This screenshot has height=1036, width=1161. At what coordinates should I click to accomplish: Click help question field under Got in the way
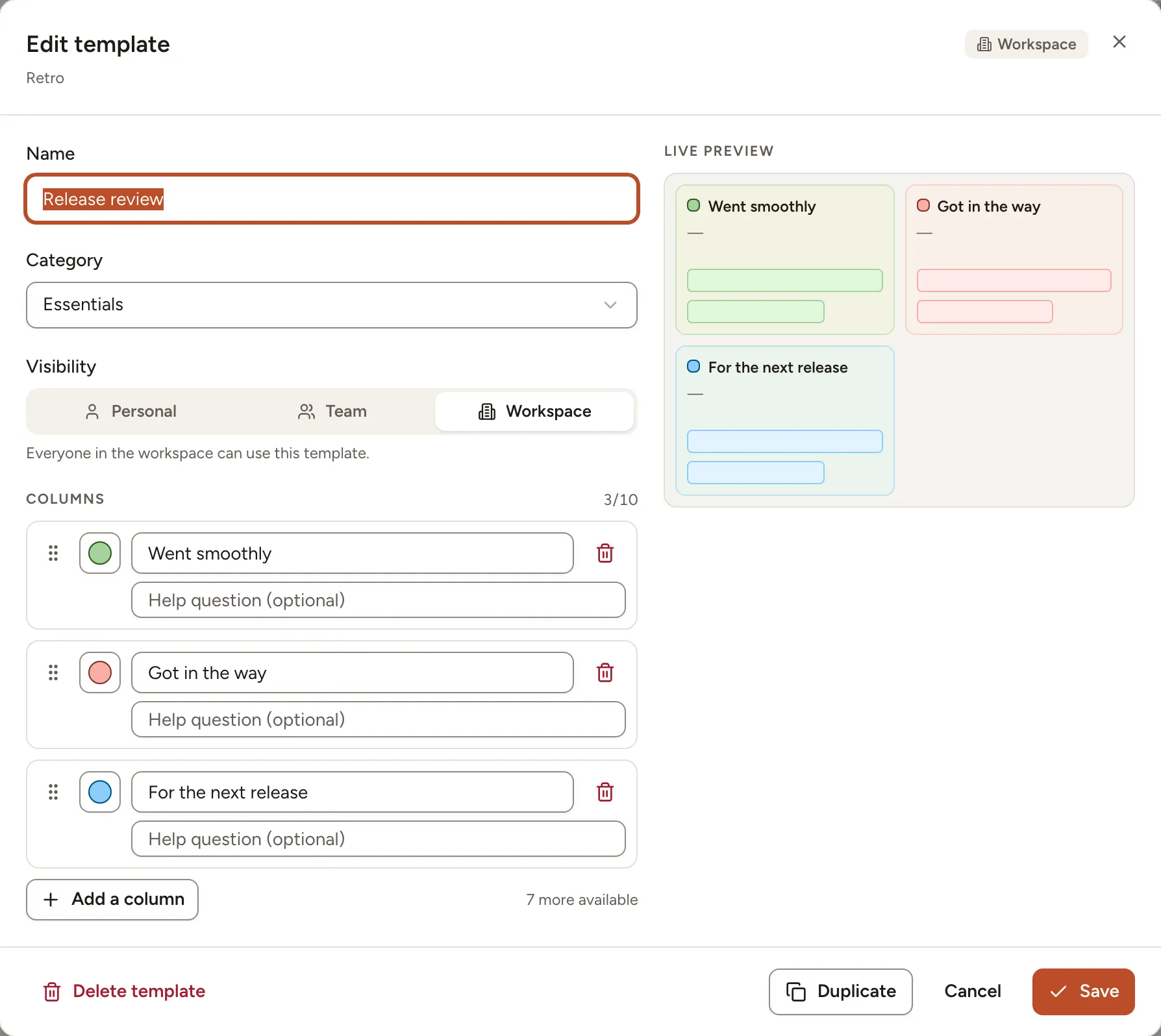379,719
